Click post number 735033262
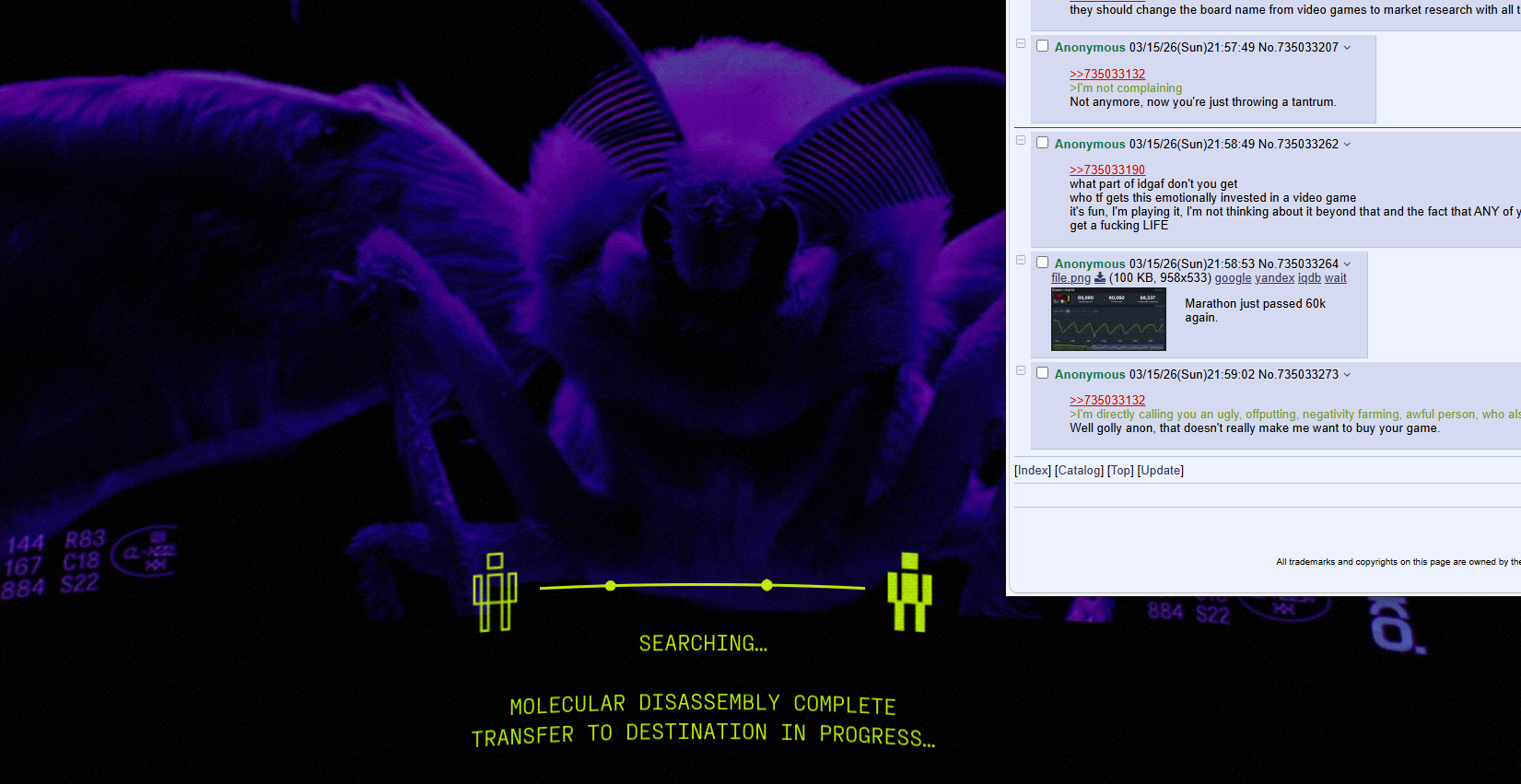The width and height of the screenshot is (1521, 784). (x=1307, y=144)
